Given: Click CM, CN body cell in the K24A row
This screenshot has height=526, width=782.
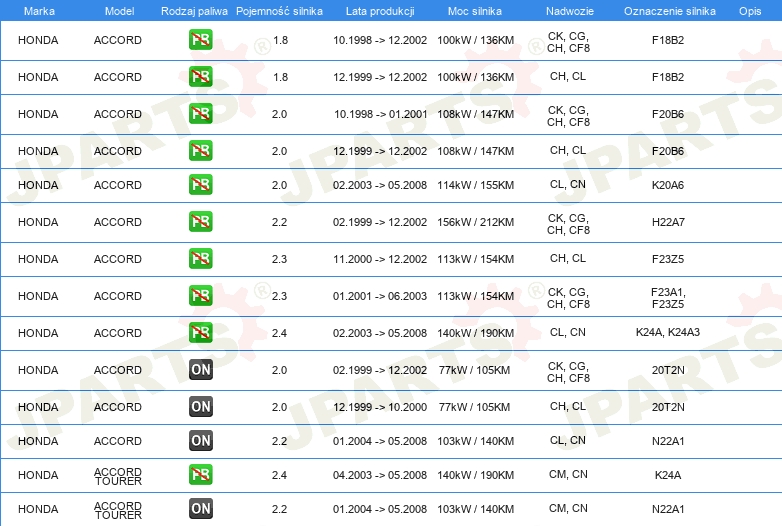Looking at the screenshot, I should [568, 474].
